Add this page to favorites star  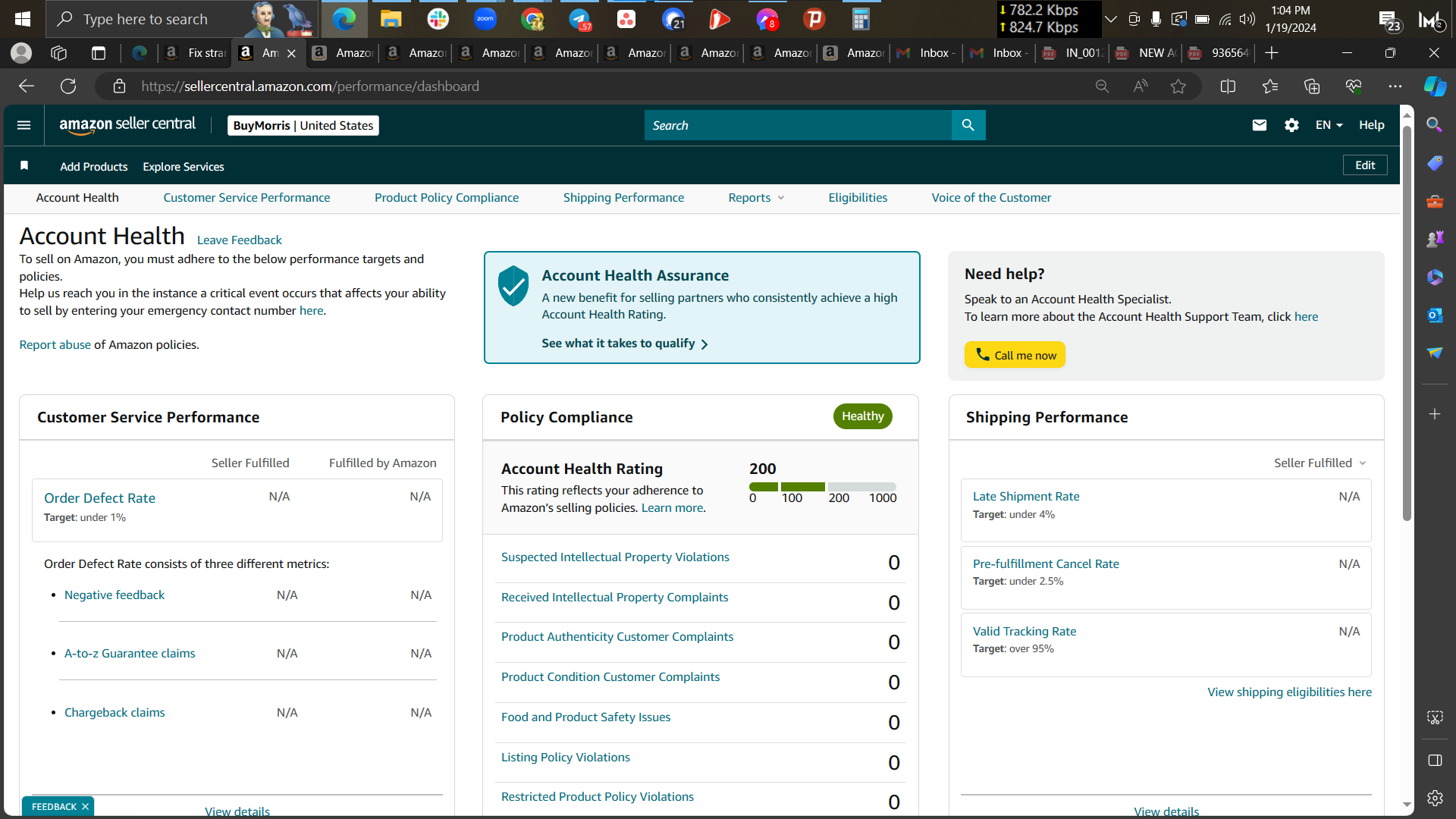[x=1178, y=86]
